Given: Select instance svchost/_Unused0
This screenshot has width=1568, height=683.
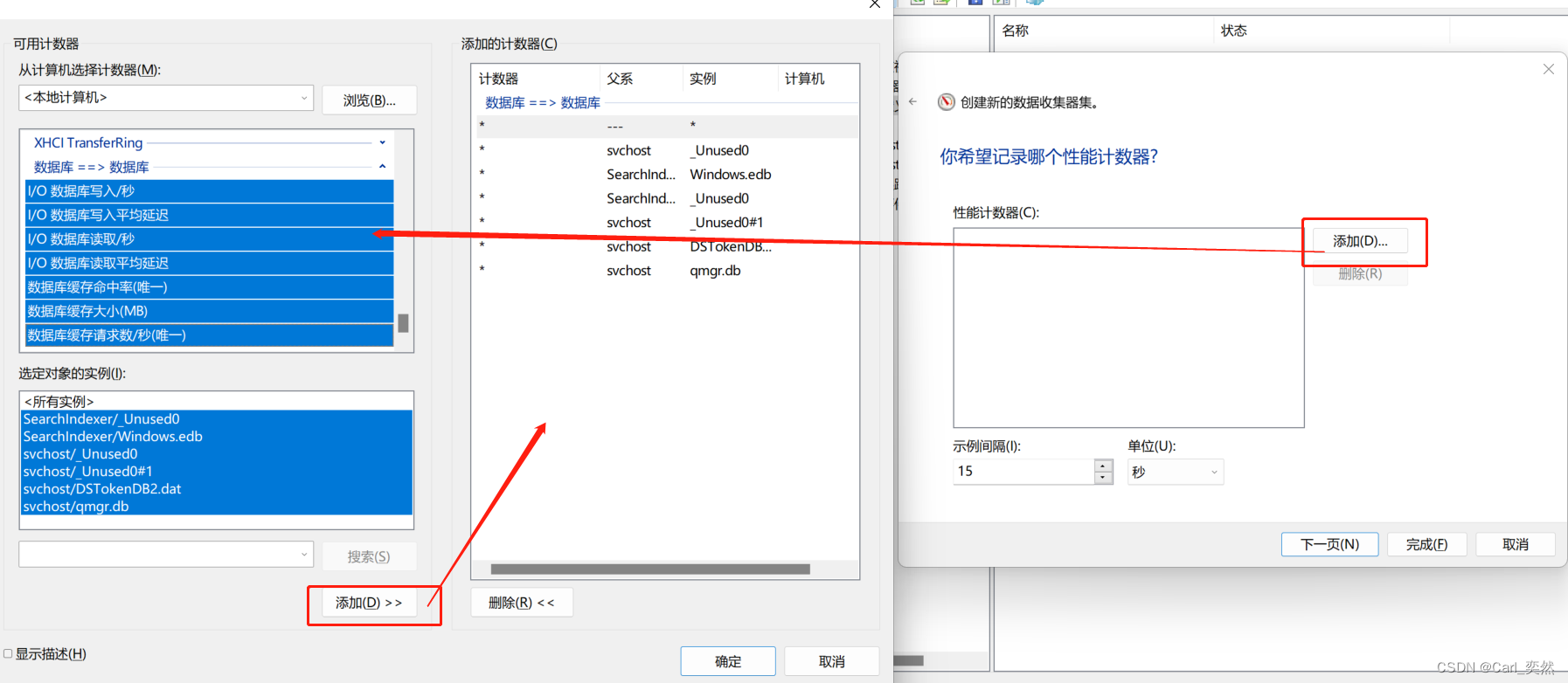Looking at the screenshot, I should tap(216, 454).
